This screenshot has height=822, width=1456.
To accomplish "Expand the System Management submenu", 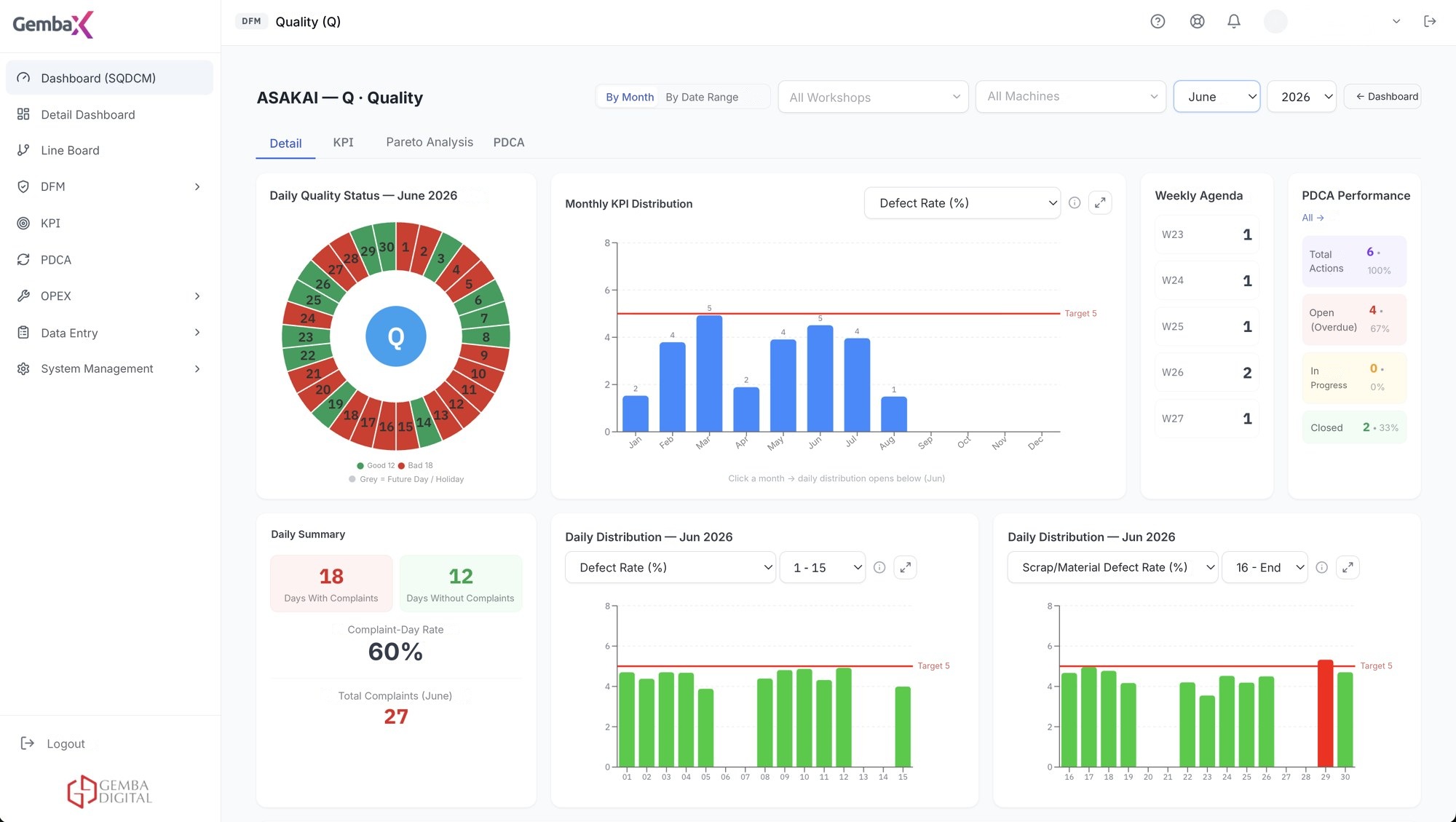I will (197, 368).
